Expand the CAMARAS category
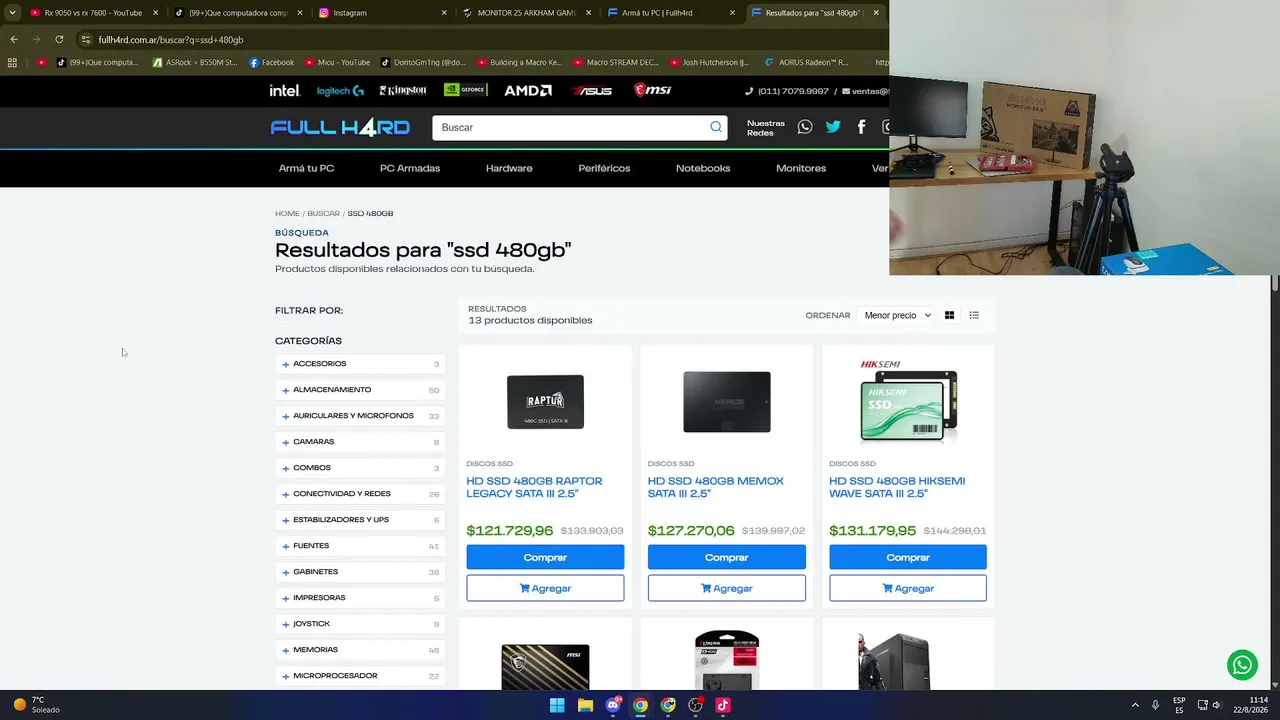This screenshot has width=1280, height=720. [360, 442]
